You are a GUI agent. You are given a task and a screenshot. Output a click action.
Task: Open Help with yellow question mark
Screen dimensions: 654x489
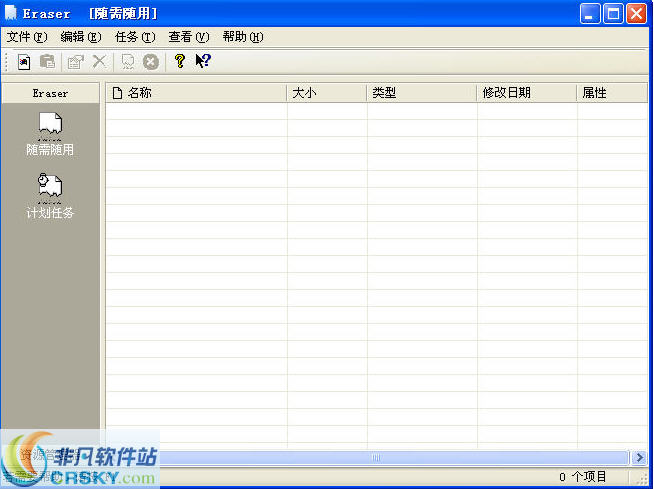coord(180,61)
